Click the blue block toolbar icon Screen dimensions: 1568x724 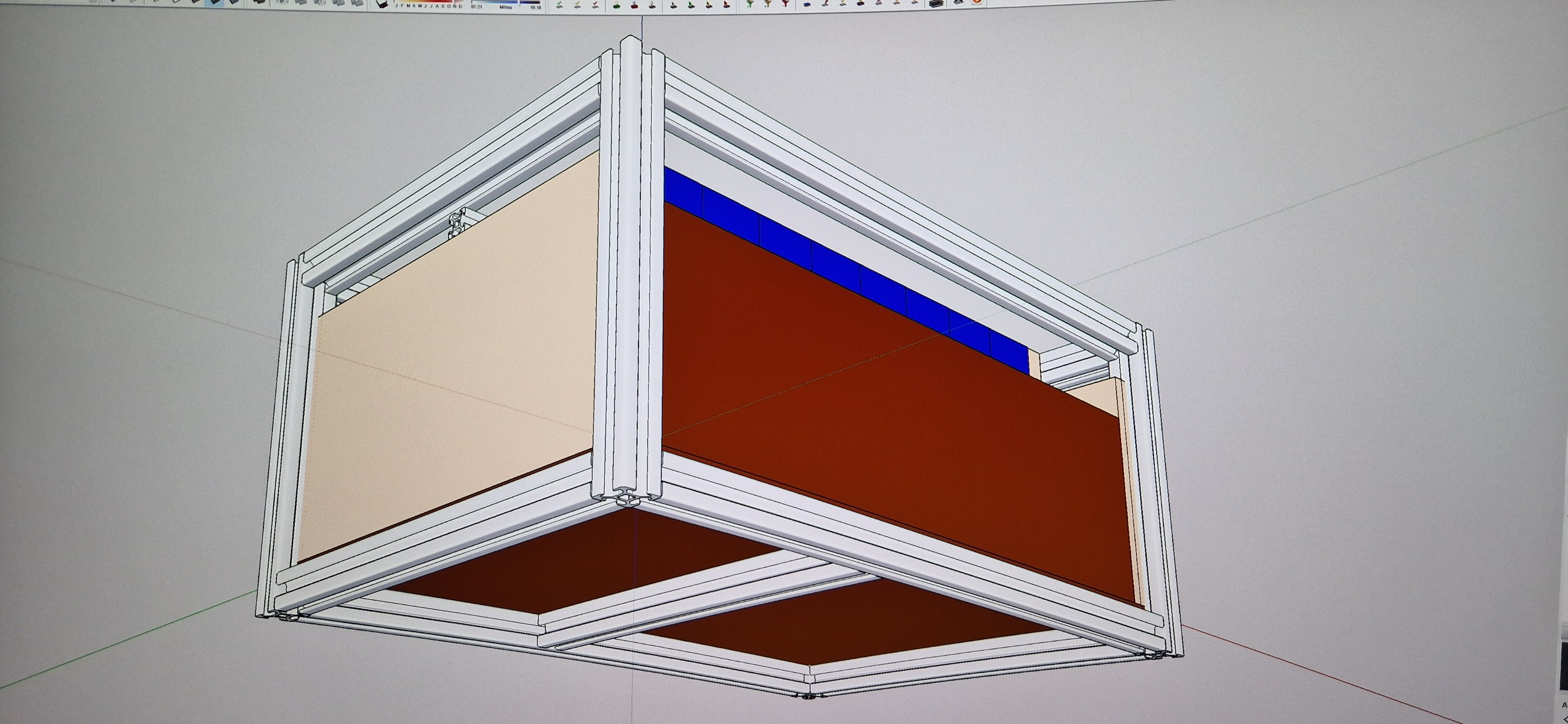806,4
